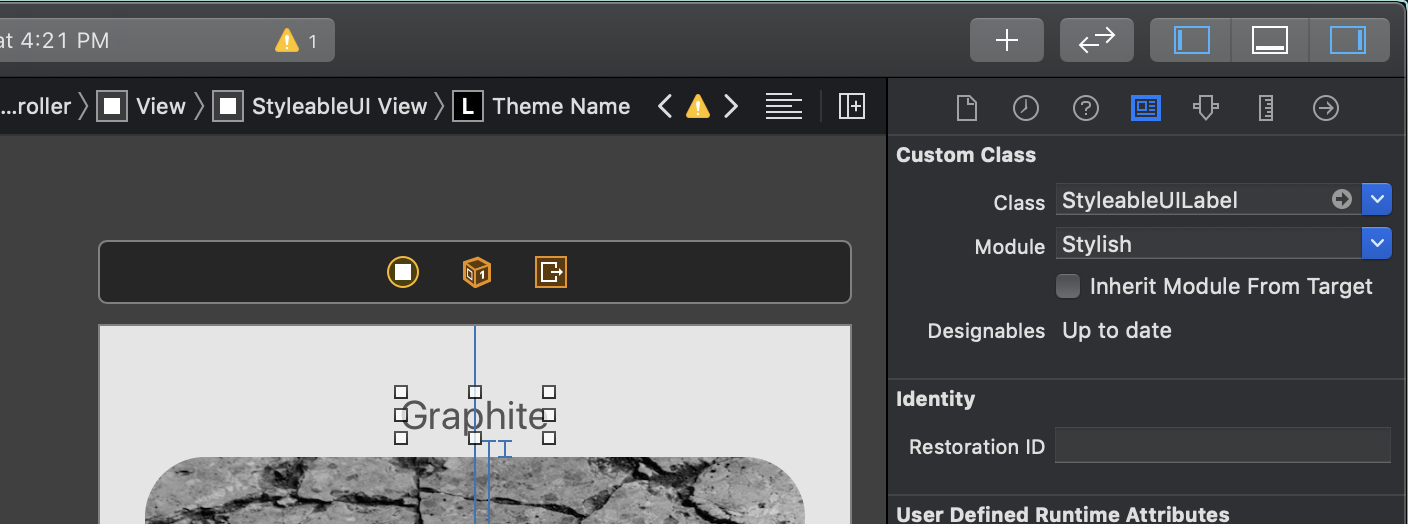Go to next issue with right chevron
This screenshot has height=524, width=1408.
731,106
